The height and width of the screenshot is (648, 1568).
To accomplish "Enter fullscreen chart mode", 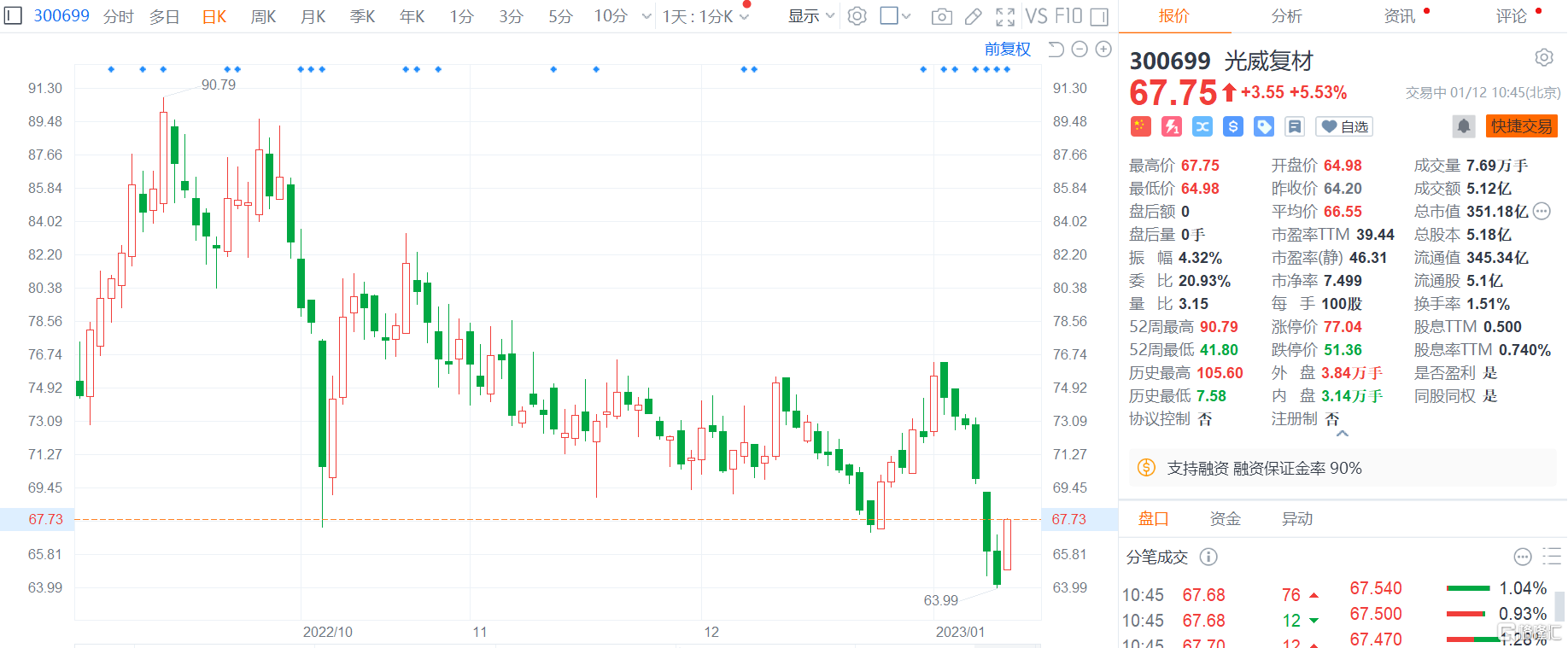I will pyautogui.click(x=1005, y=16).
